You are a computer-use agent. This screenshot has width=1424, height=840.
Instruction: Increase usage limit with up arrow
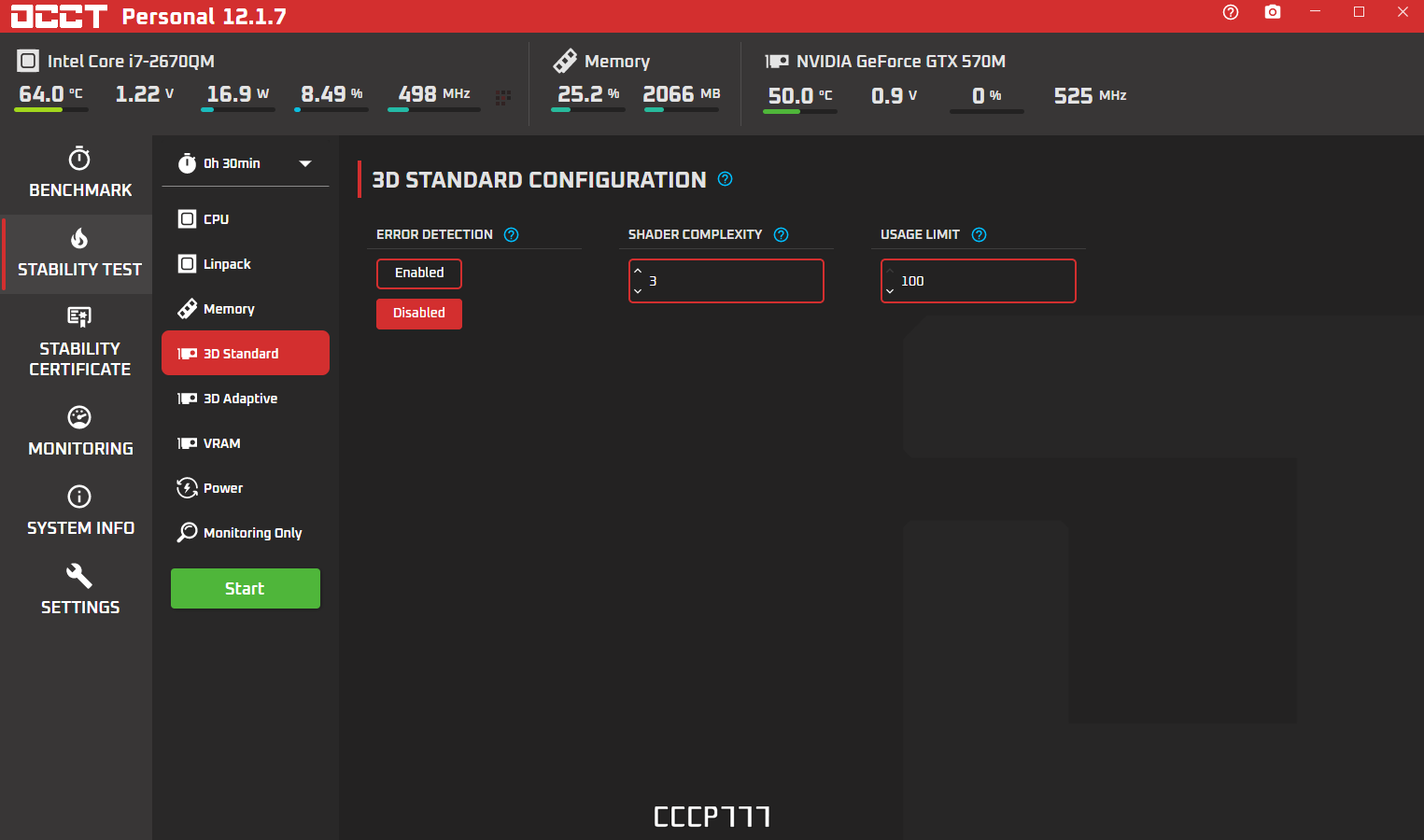[x=890, y=271]
